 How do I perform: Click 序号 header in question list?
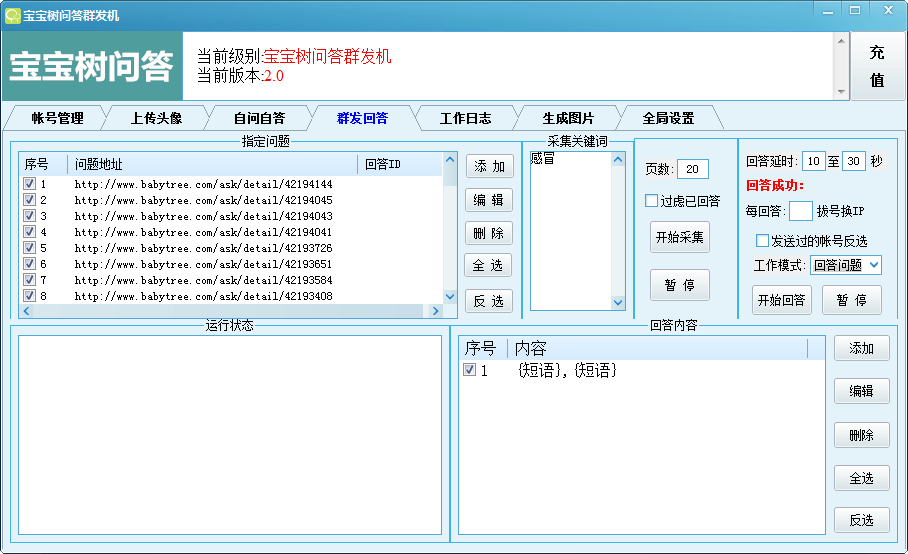43,164
